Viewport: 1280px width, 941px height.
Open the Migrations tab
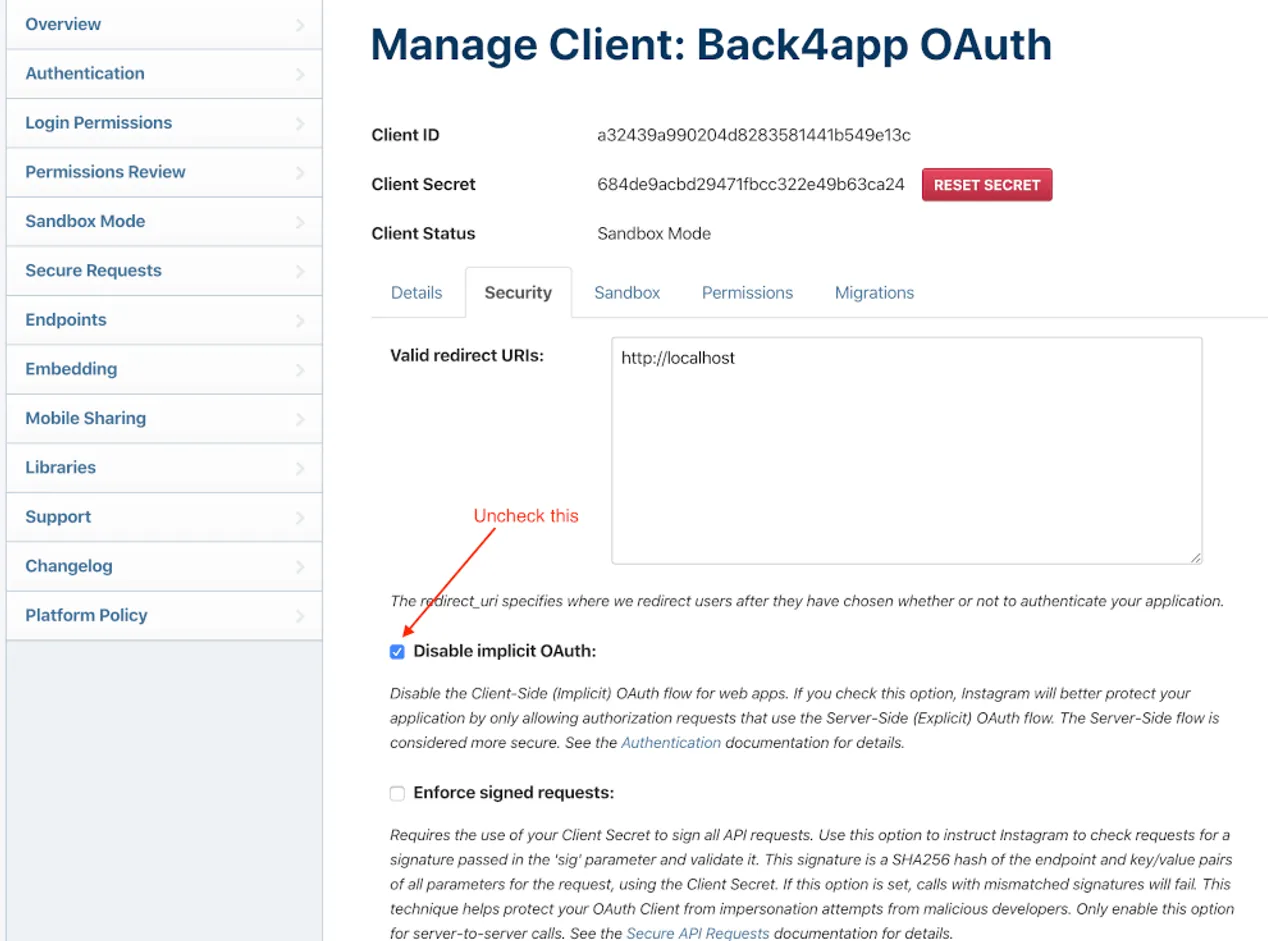(x=874, y=292)
